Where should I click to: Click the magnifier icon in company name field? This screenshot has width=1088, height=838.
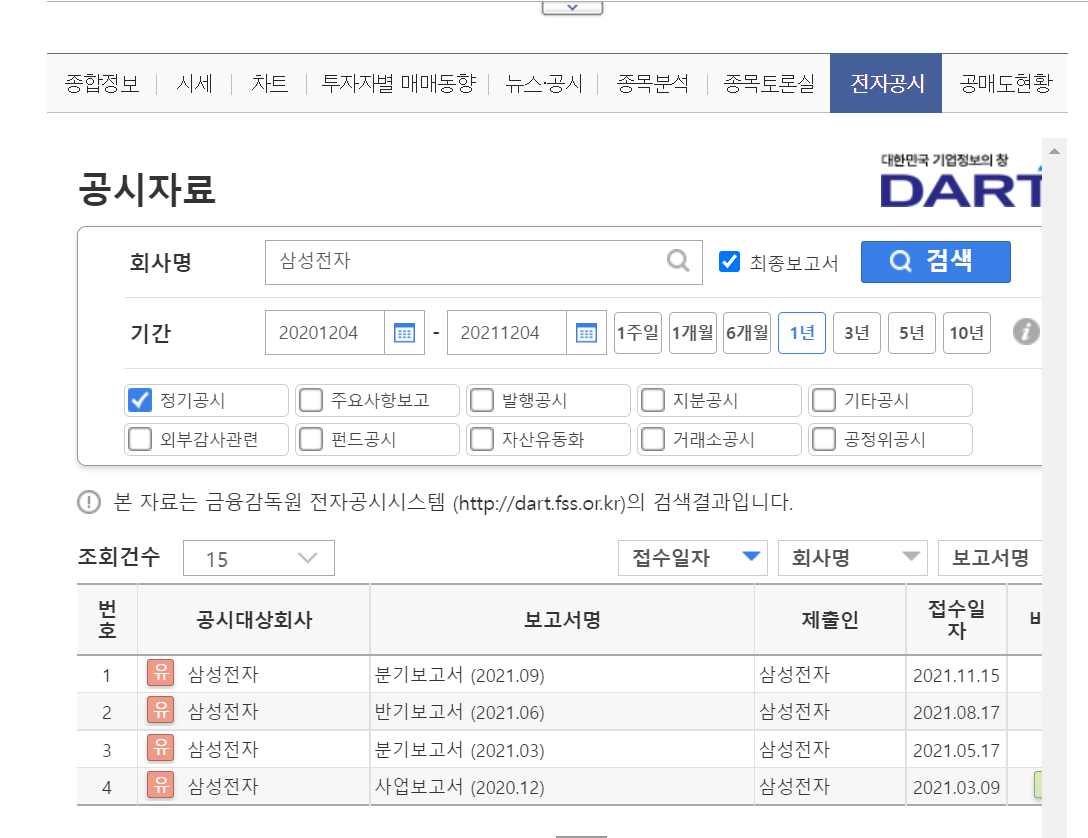(x=678, y=261)
